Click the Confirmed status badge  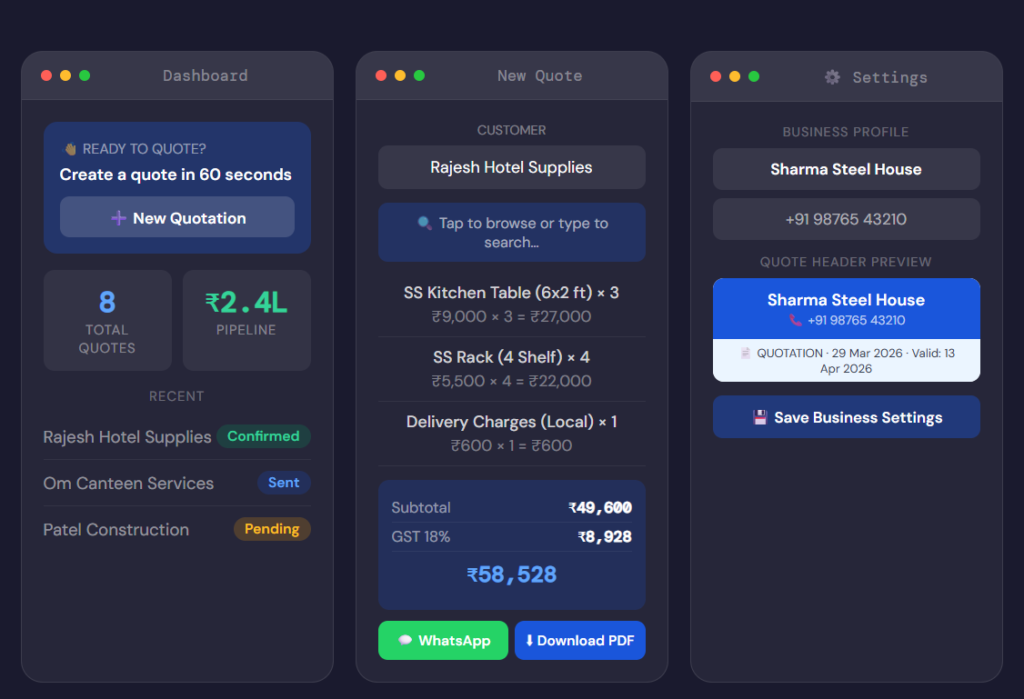263,436
